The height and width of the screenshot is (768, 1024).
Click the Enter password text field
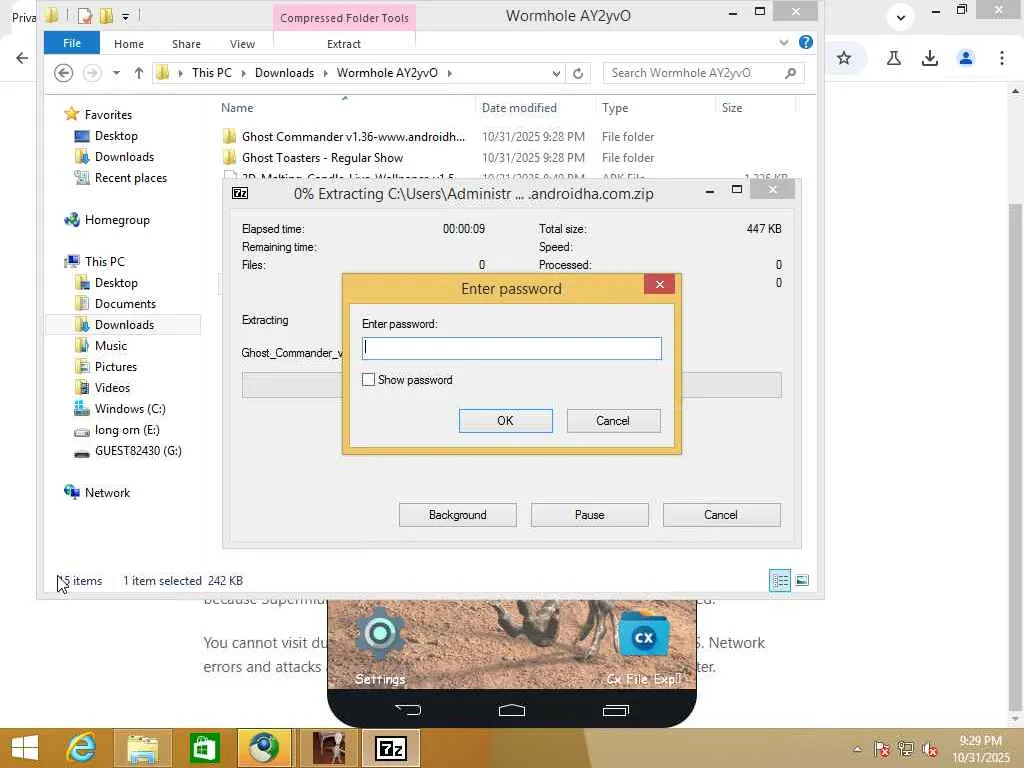point(511,348)
